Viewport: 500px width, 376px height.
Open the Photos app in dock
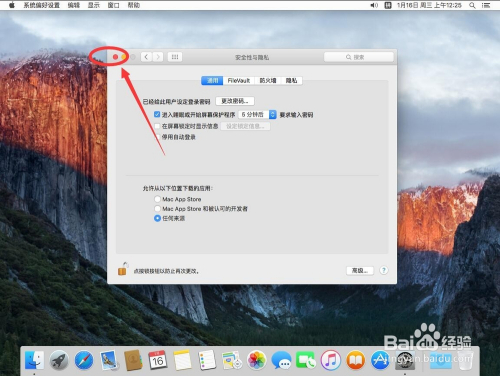click(x=256, y=361)
